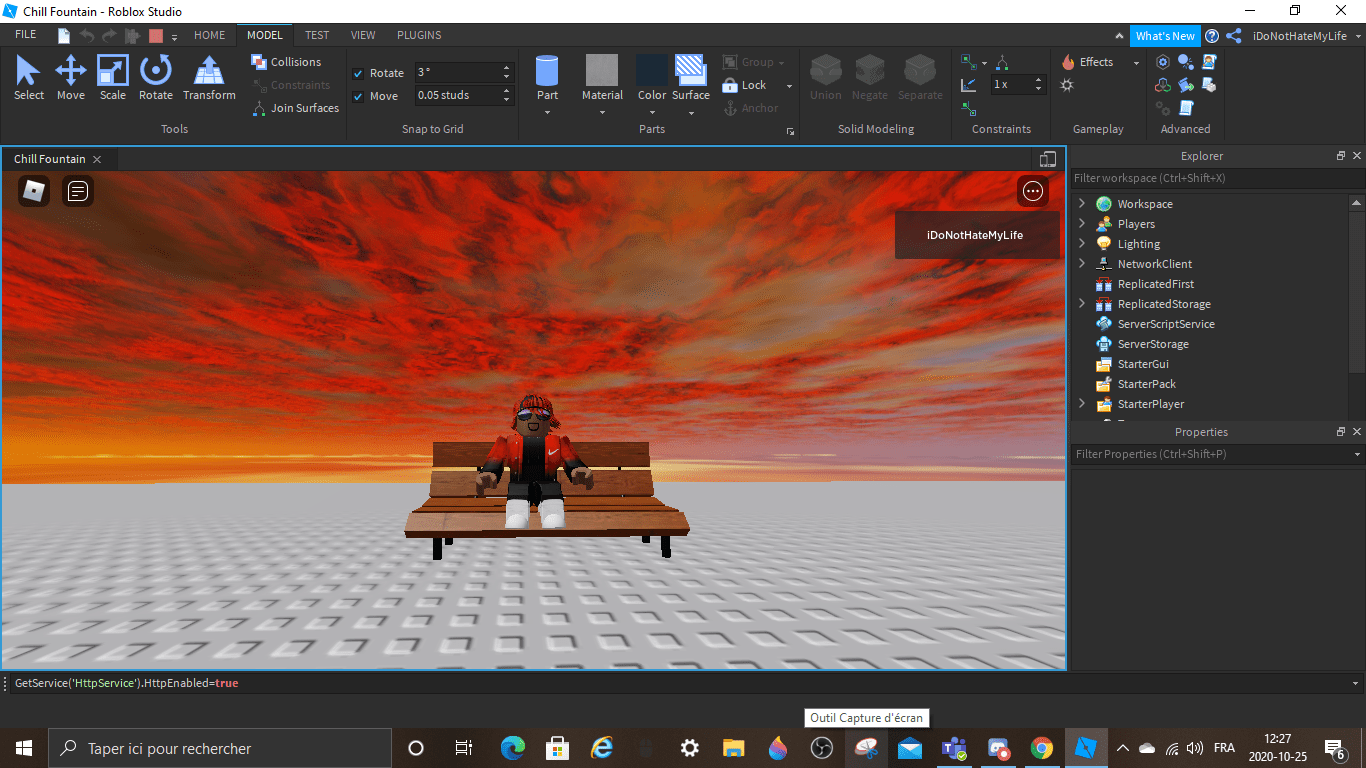Activate the Scale tool
Screen dimensions: 1366x768
point(112,78)
